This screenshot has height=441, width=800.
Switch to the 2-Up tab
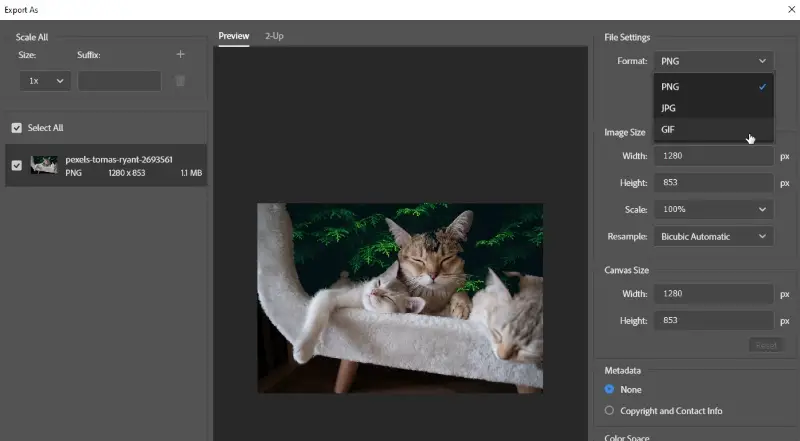coord(274,36)
